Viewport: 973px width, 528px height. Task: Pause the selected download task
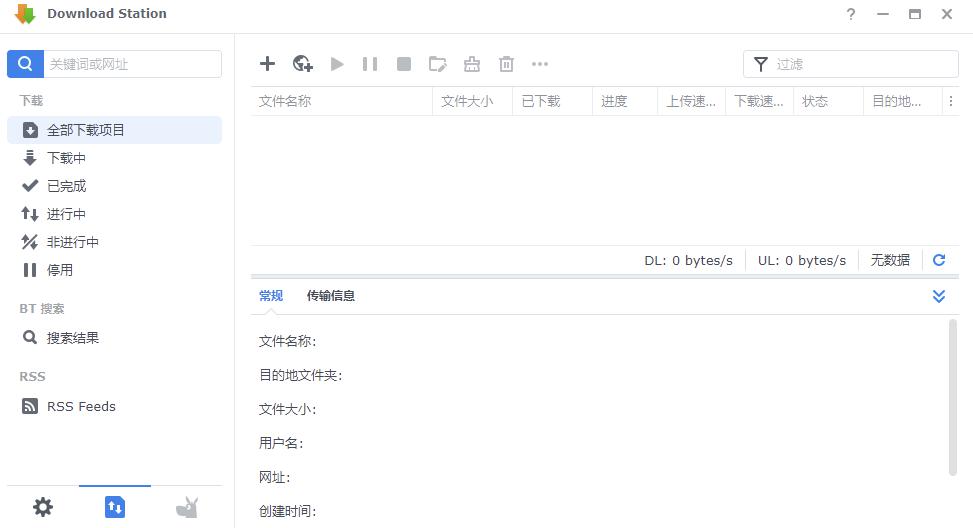pyautogui.click(x=370, y=64)
